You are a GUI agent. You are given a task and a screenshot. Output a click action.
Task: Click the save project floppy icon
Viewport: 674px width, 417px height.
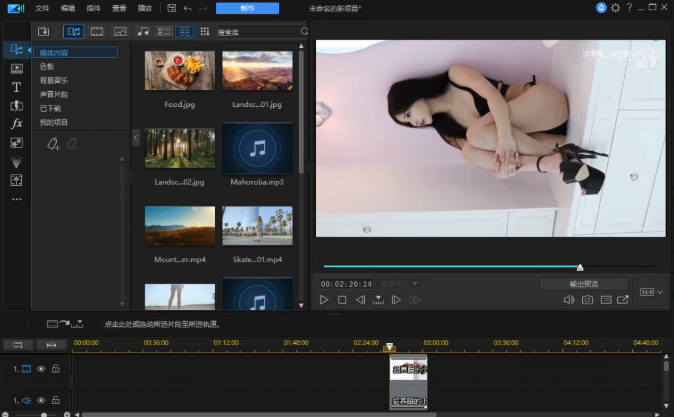point(172,7)
